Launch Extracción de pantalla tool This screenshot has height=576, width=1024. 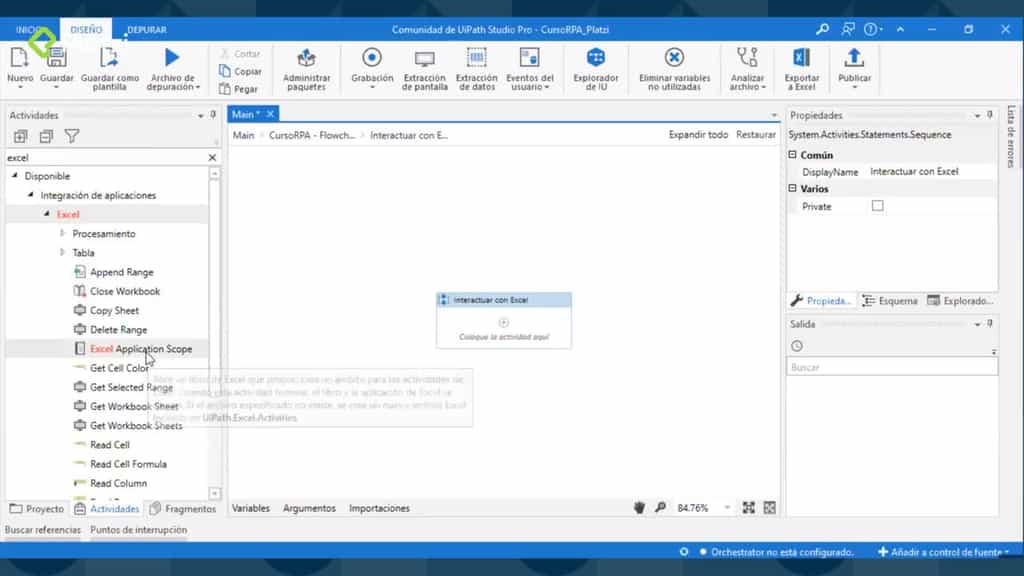tap(424, 69)
